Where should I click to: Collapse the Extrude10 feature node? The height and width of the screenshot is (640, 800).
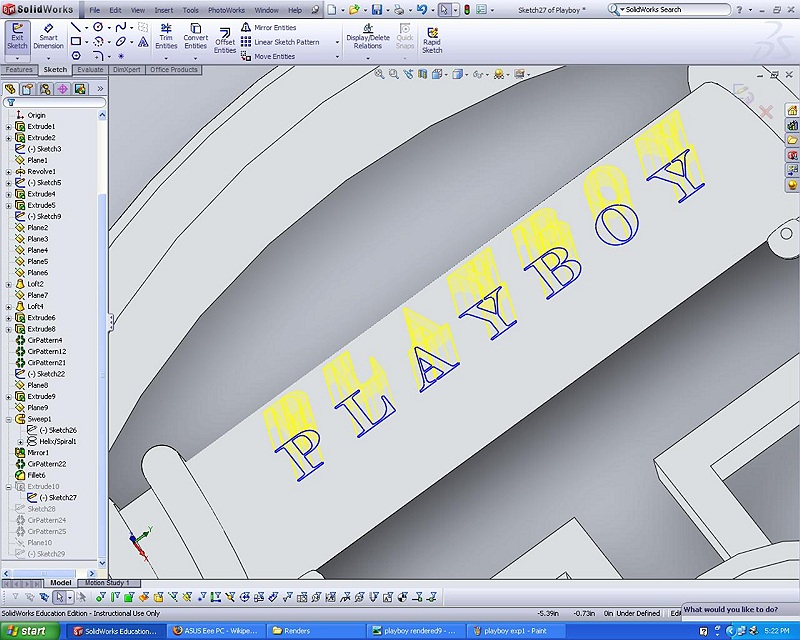coord(9,486)
